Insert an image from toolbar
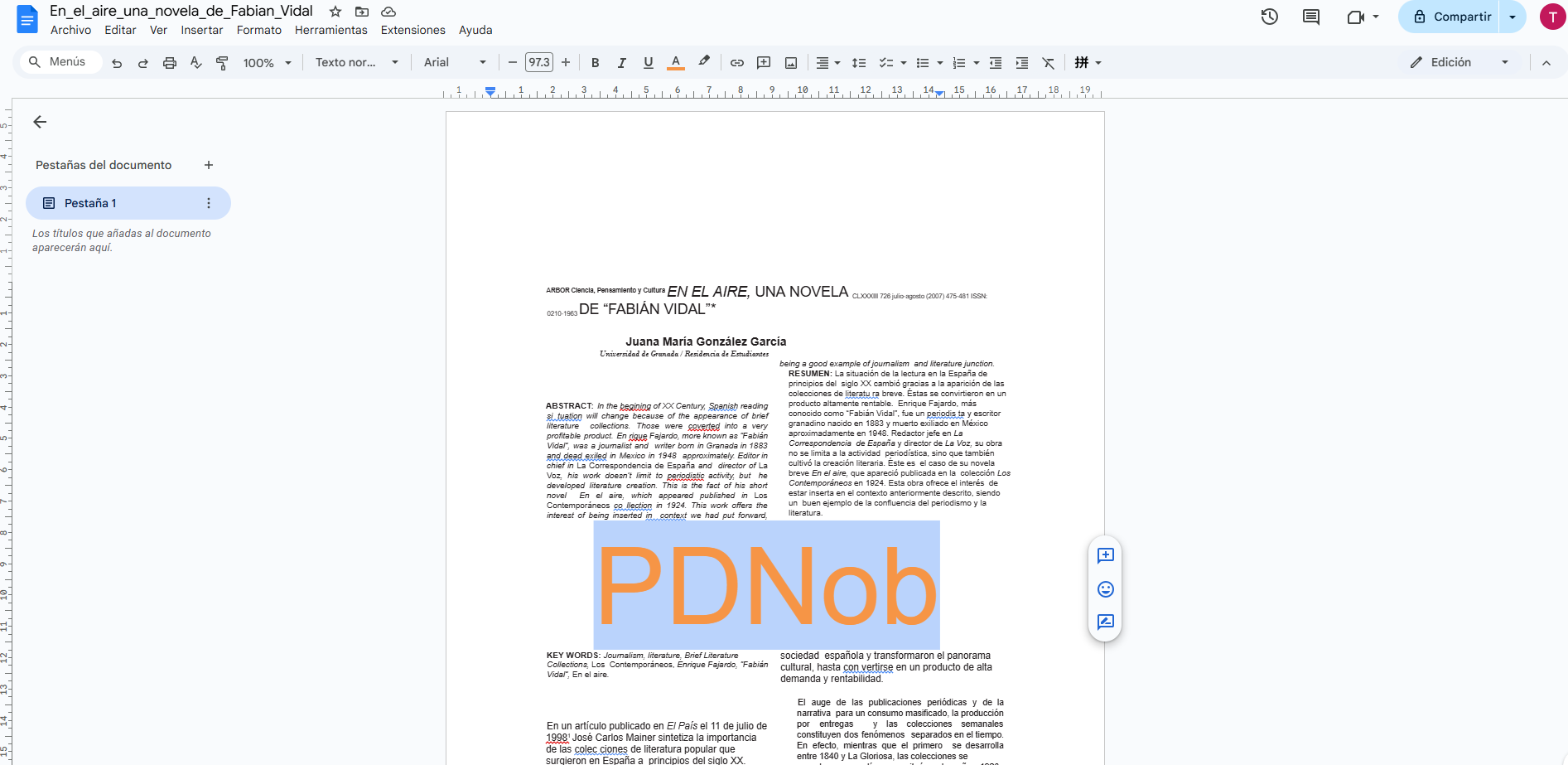 (x=791, y=63)
